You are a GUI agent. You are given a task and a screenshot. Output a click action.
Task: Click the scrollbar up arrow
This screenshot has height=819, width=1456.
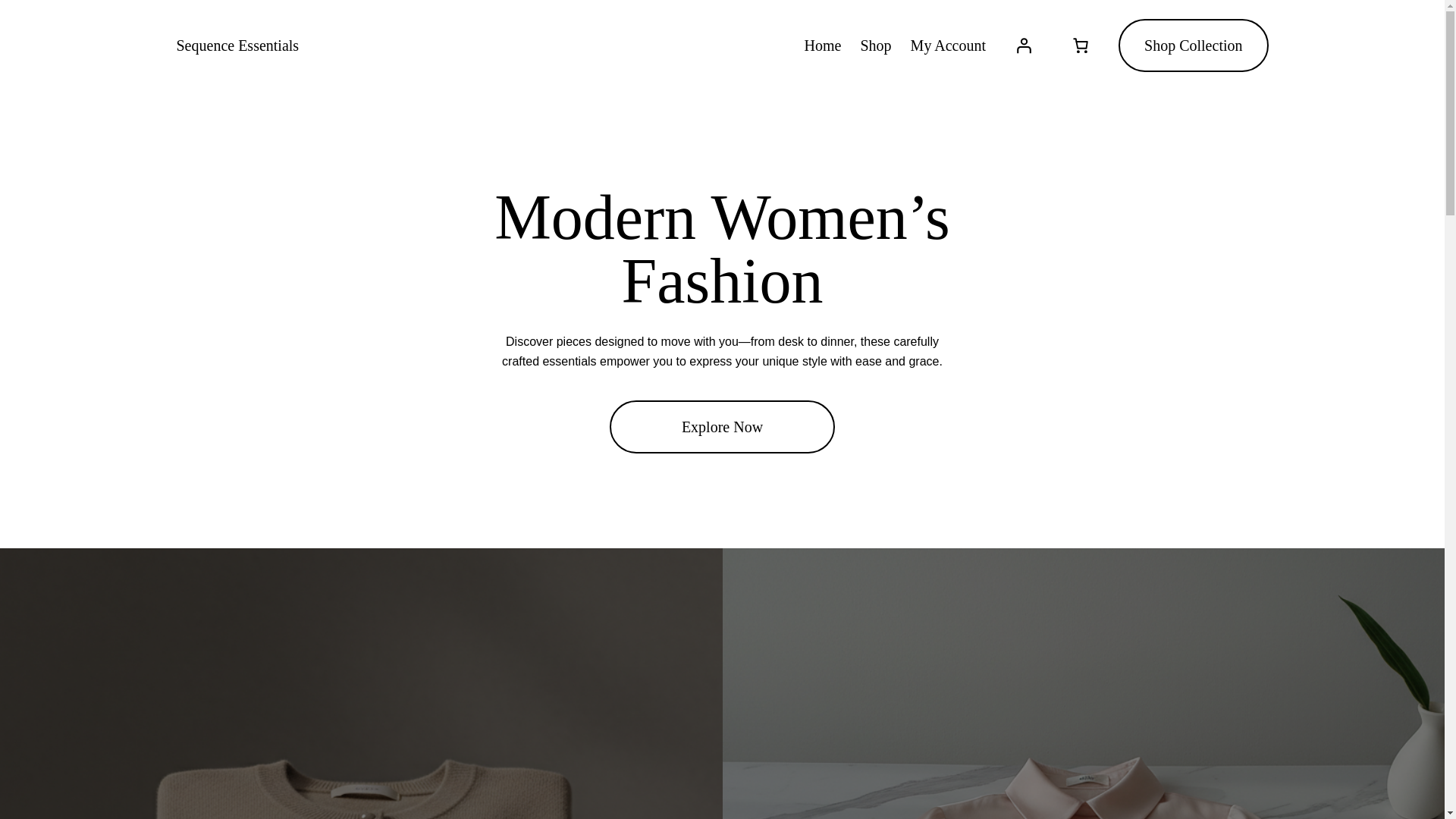tap(1450, 6)
